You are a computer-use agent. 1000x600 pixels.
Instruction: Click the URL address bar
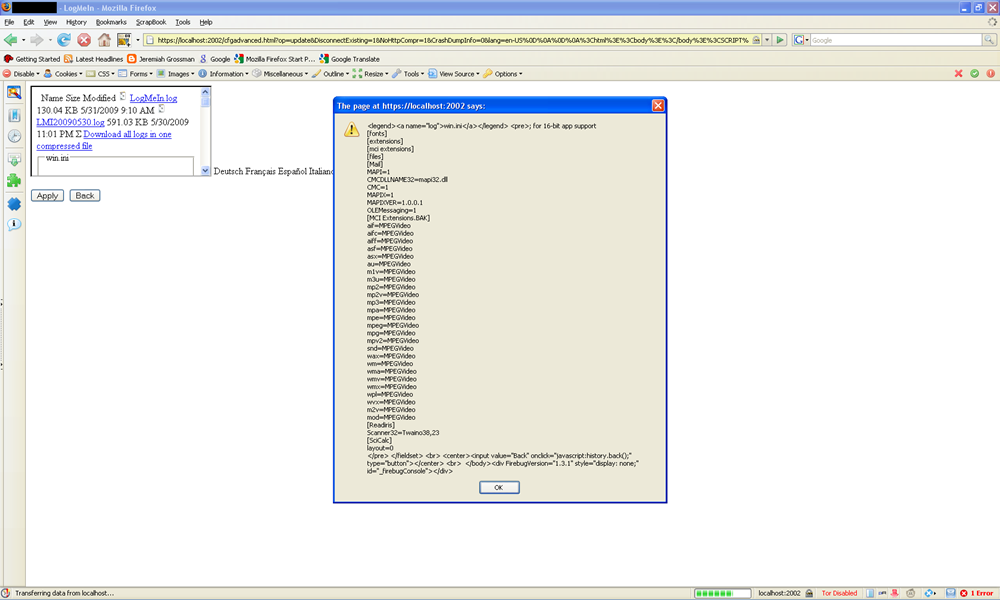[x=453, y=40]
